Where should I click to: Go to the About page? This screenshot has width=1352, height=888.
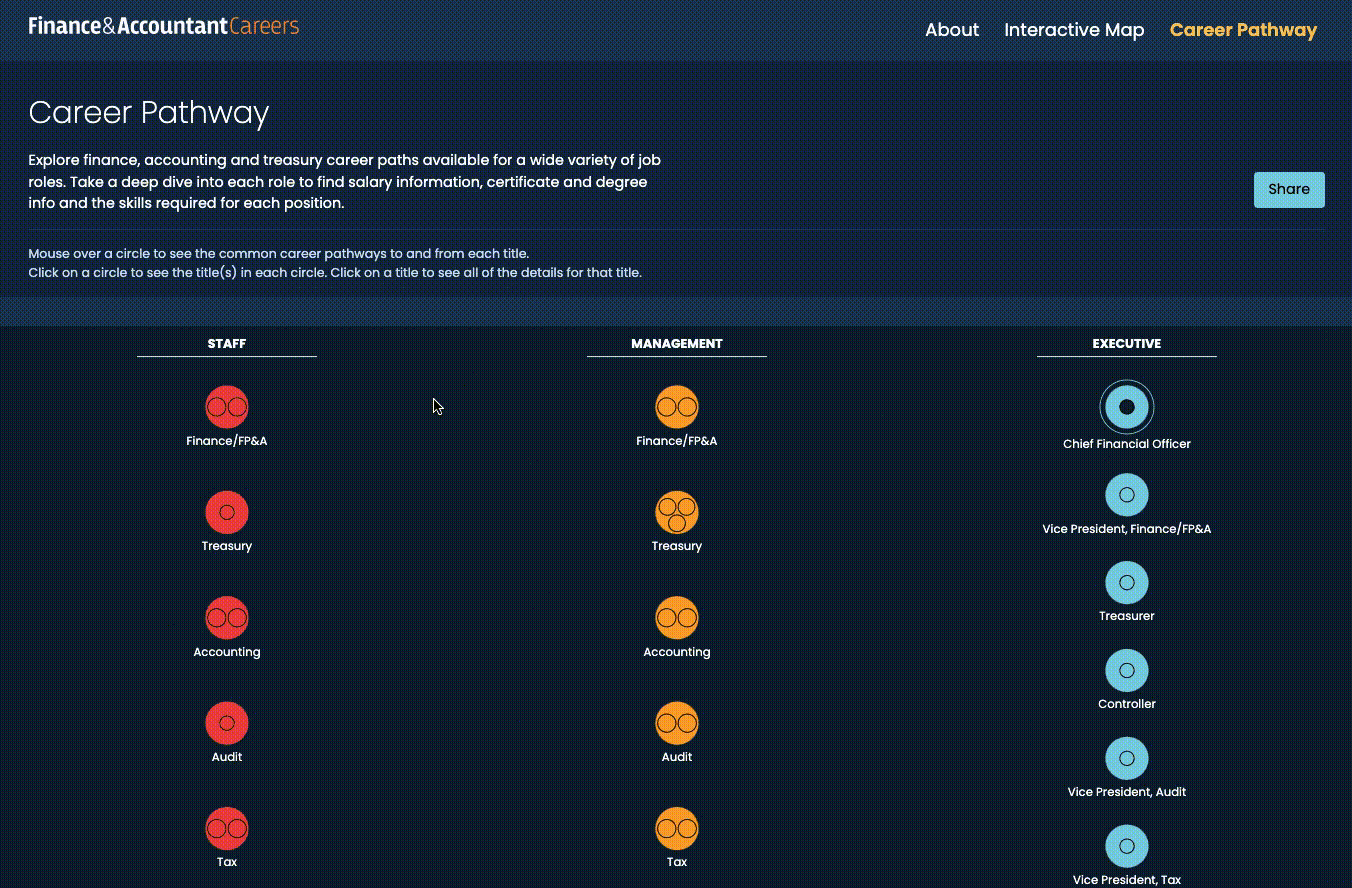tap(951, 30)
